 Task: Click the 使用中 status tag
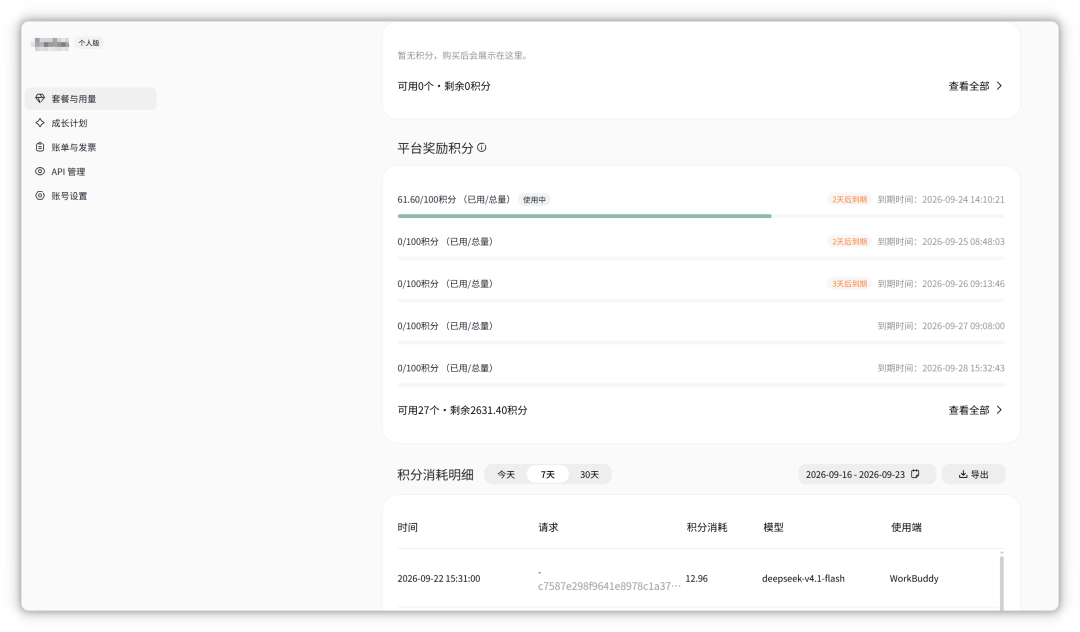534,200
